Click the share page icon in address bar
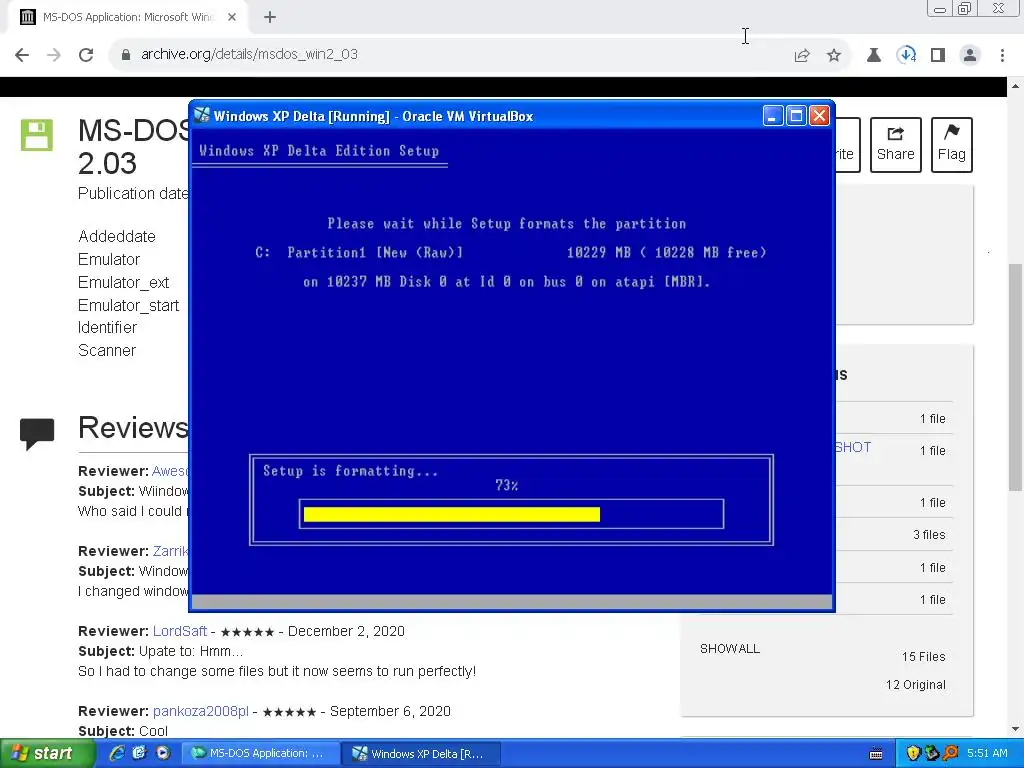The width and height of the screenshot is (1024, 768). coord(802,55)
